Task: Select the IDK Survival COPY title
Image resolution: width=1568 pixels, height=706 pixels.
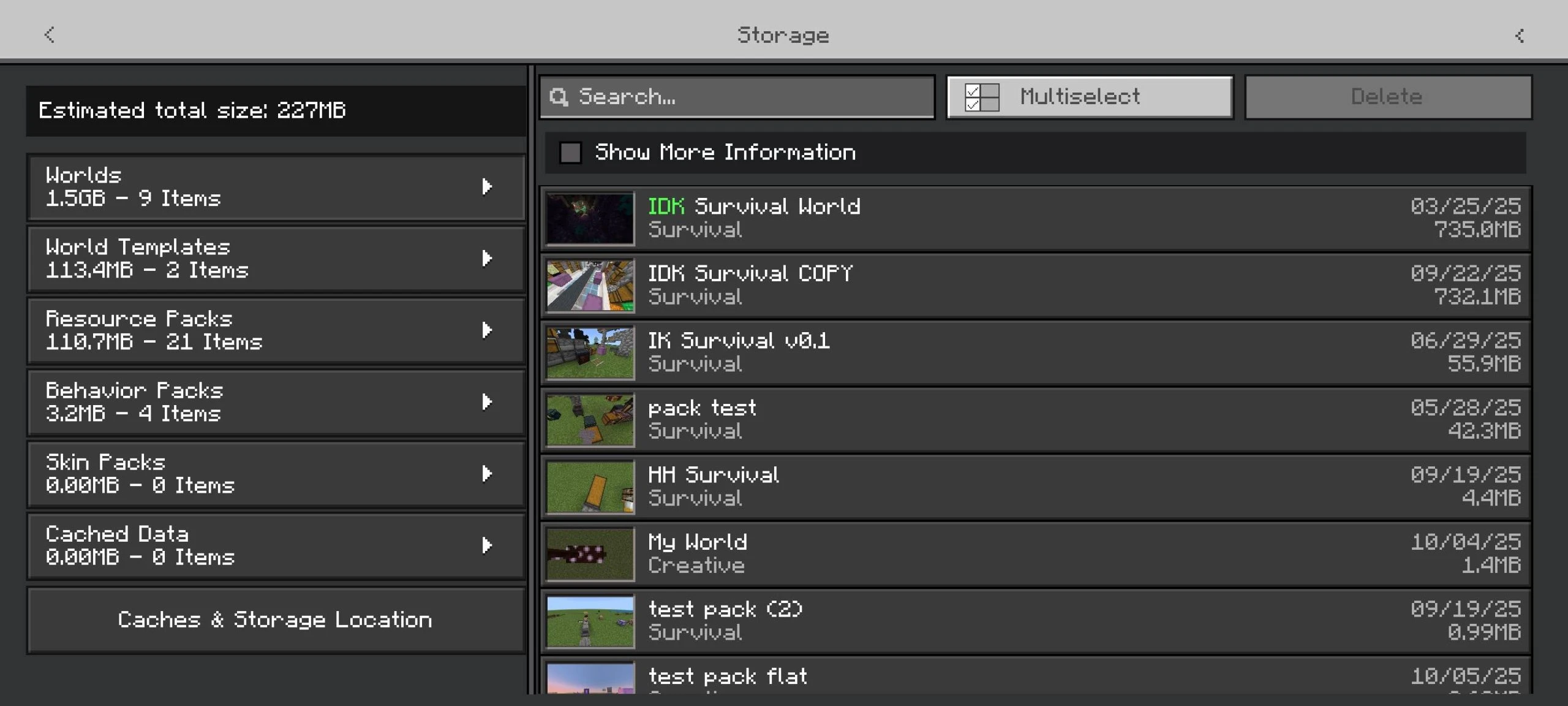Action: [750, 273]
